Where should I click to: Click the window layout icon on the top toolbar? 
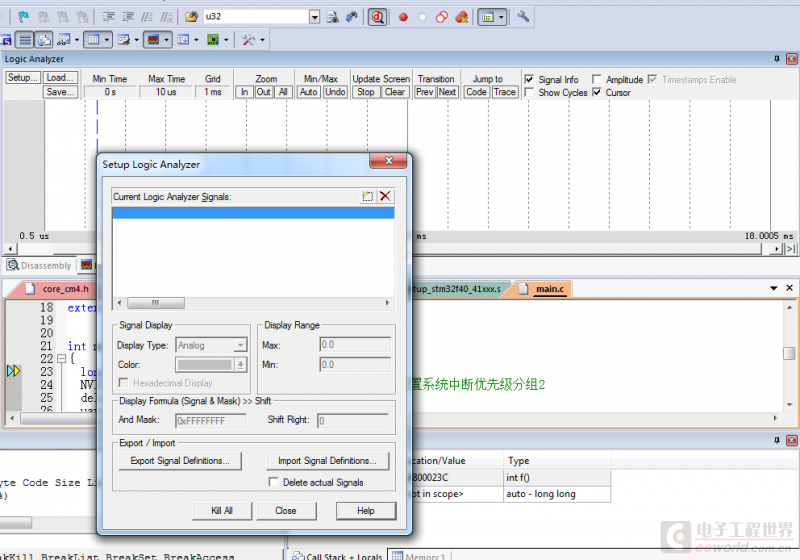point(488,17)
